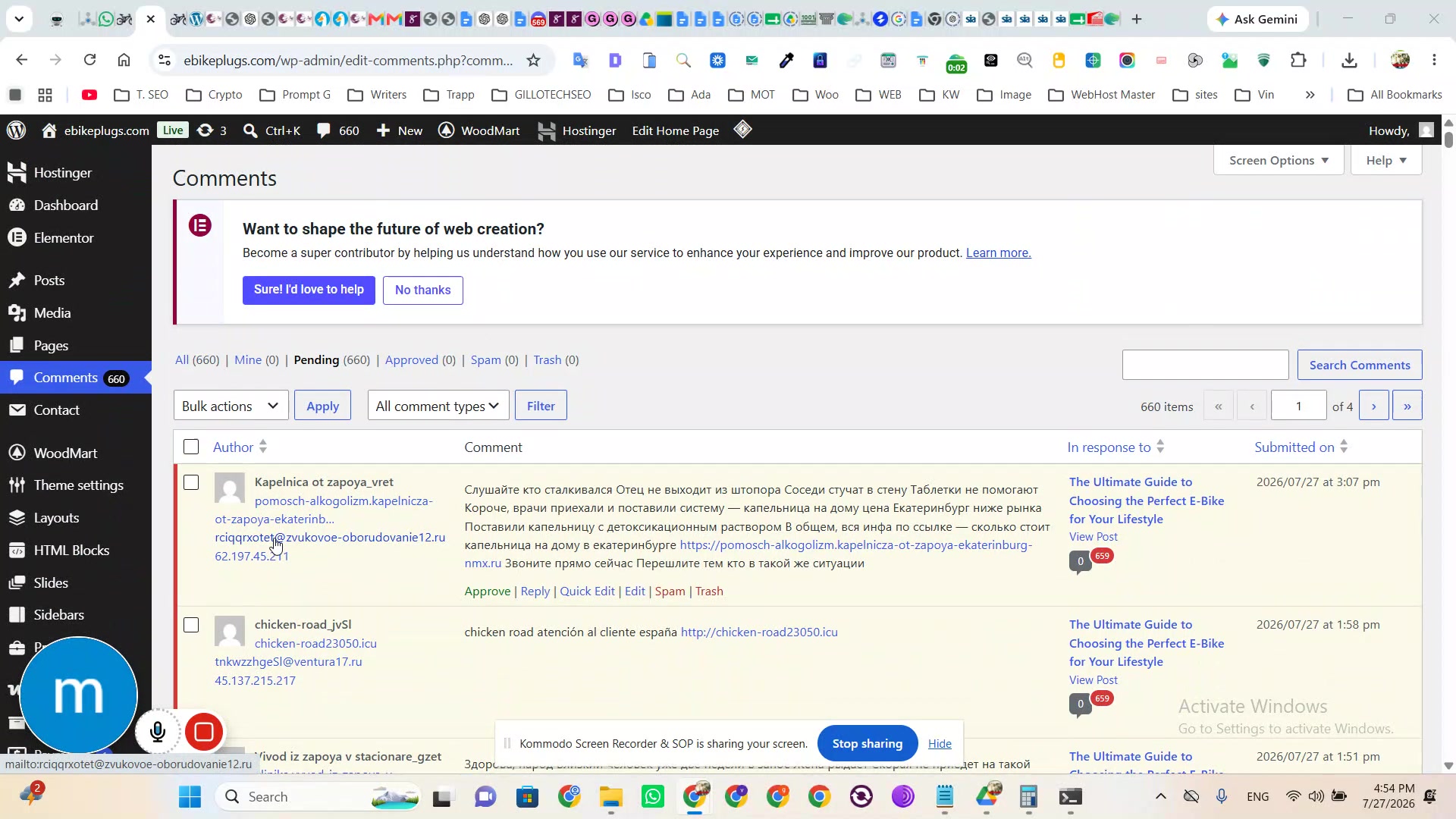
Task: Mark the first comment as Spam
Action: tap(670, 591)
